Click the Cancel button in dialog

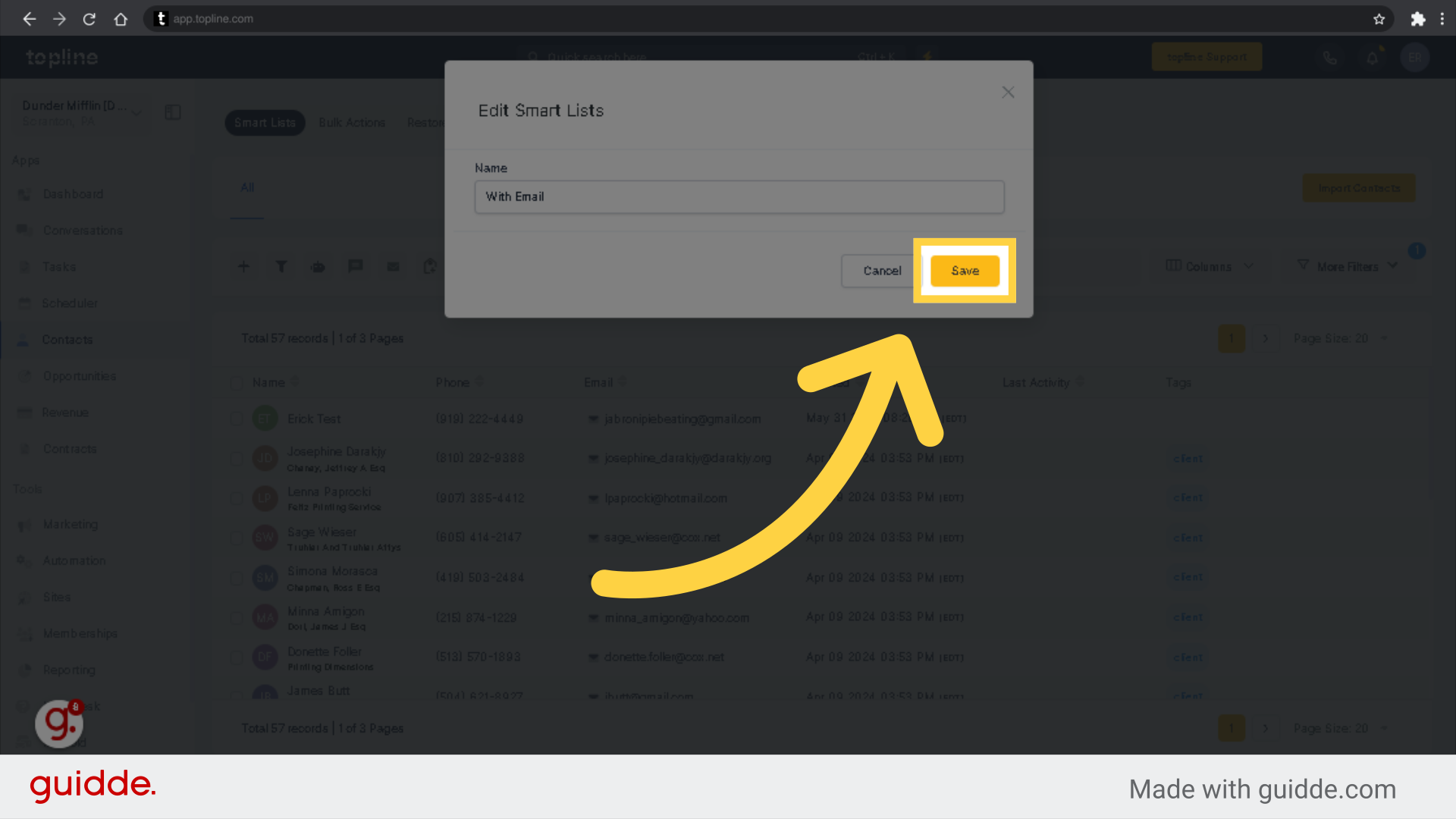pos(883,271)
